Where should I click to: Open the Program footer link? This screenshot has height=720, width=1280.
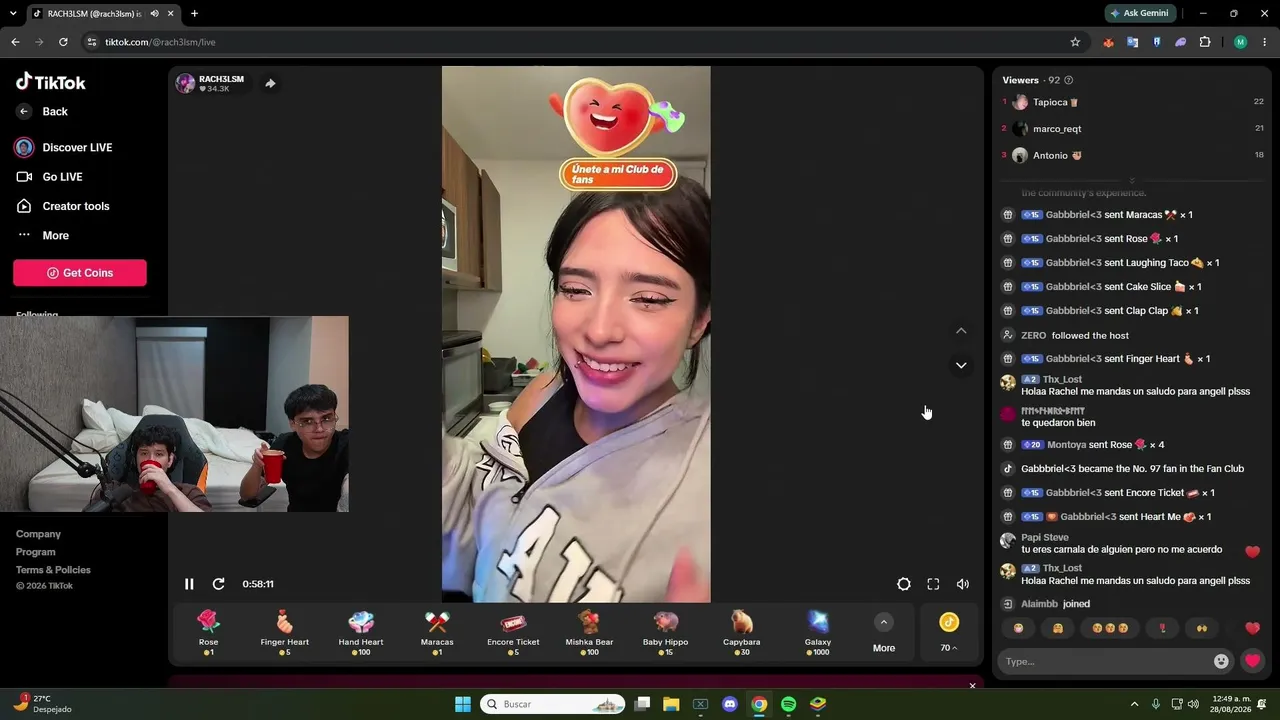coord(36,552)
